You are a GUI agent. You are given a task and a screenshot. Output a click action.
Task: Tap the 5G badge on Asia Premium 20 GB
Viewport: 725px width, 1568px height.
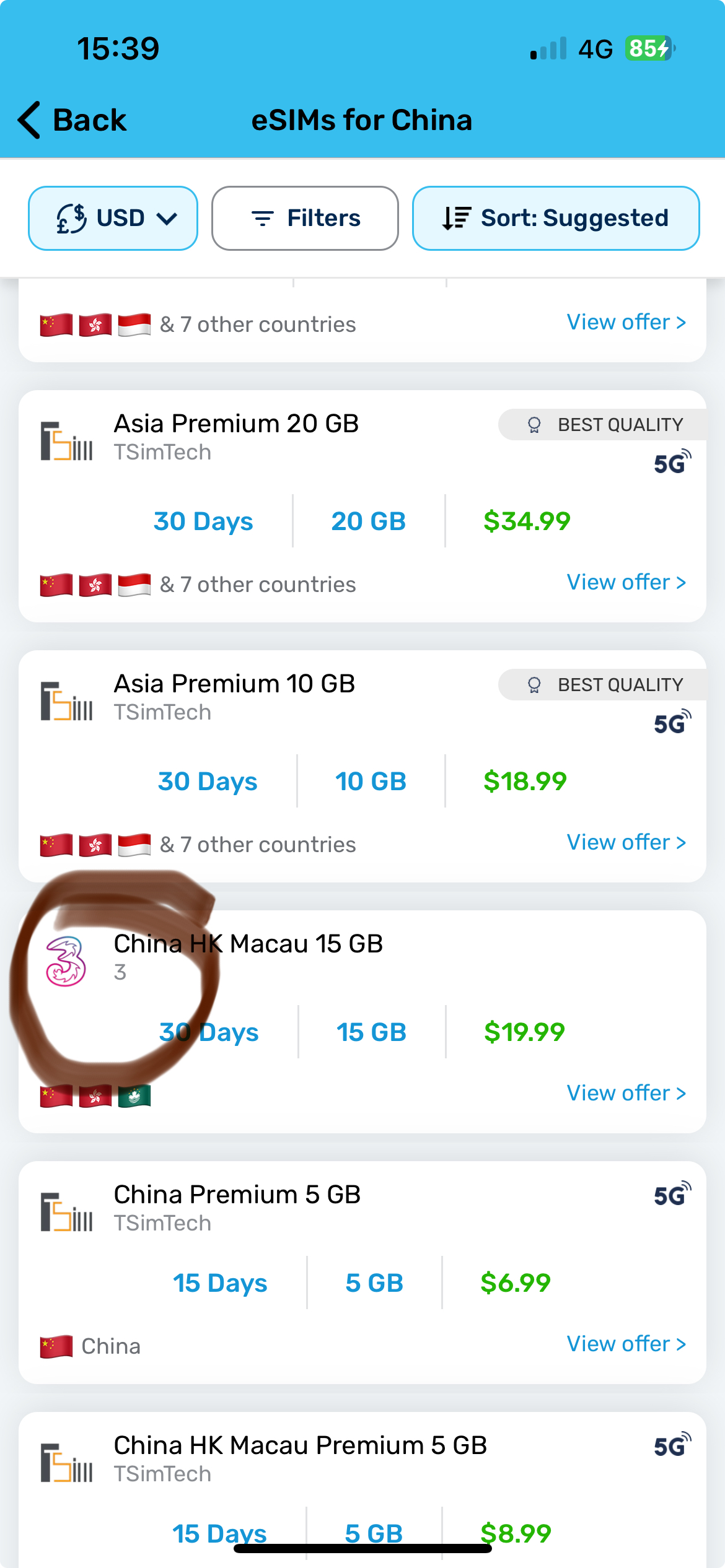point(672,462)
